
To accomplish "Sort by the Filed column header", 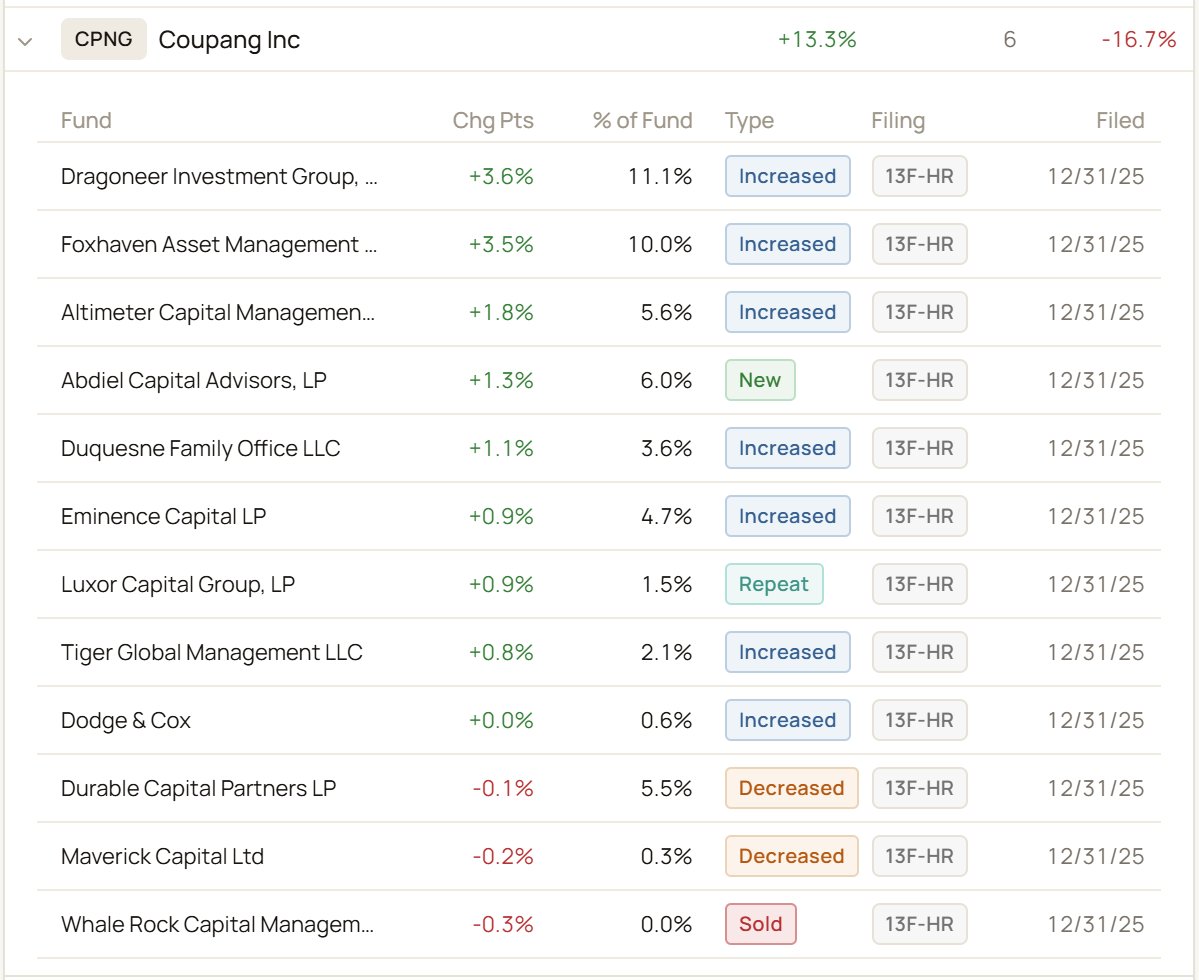I will (1120, 120).
